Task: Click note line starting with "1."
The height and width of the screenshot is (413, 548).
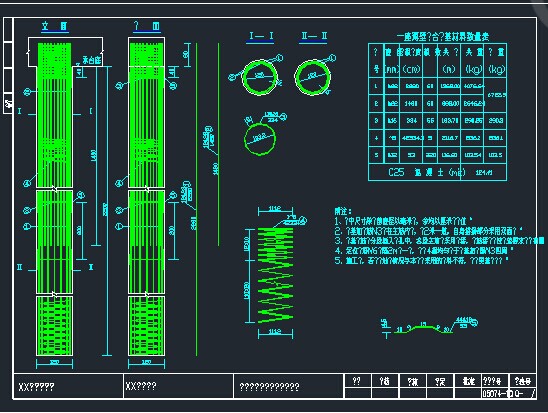Action: [x=404, y=221]
